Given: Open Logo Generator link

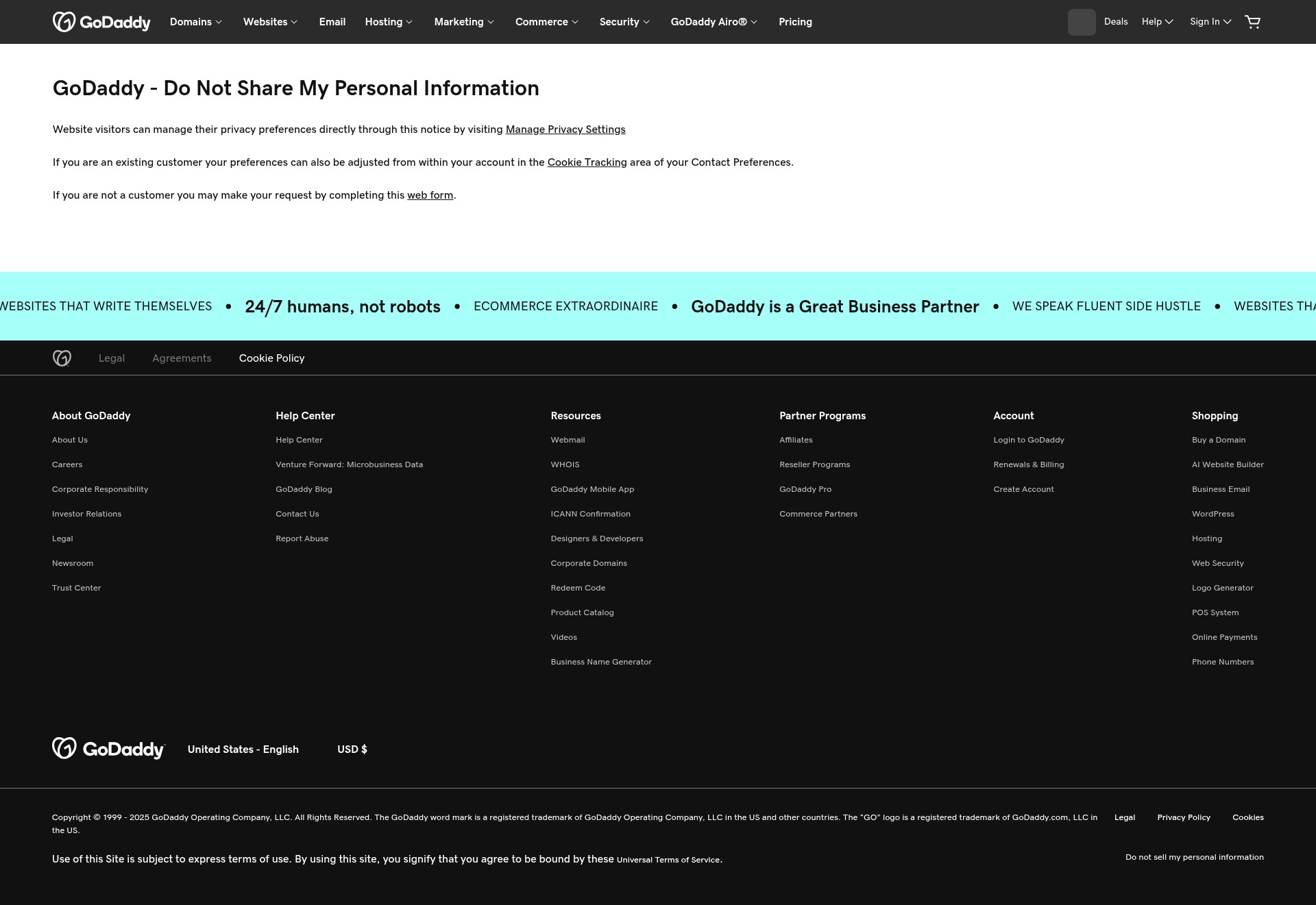Looking at the screenshot, I should click(x=1222, y=588).
